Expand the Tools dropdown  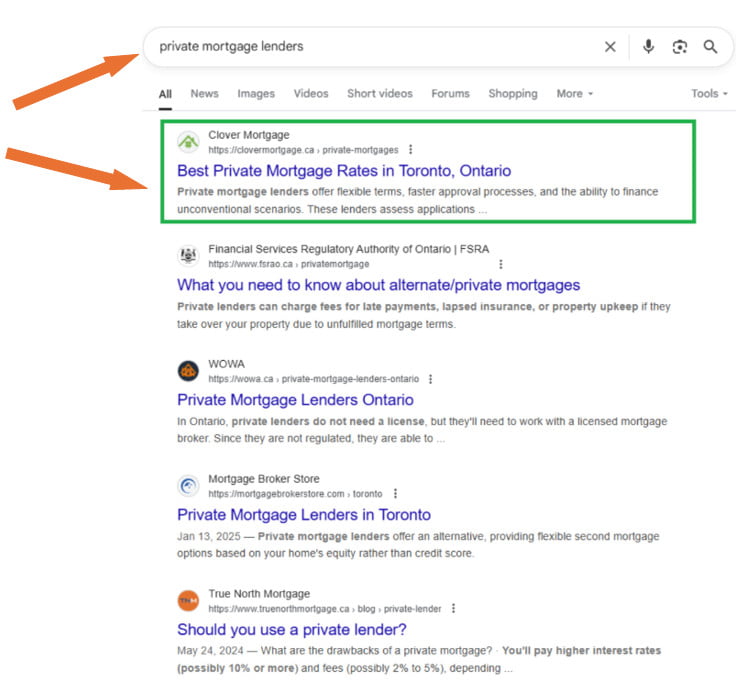pos(709,94)
